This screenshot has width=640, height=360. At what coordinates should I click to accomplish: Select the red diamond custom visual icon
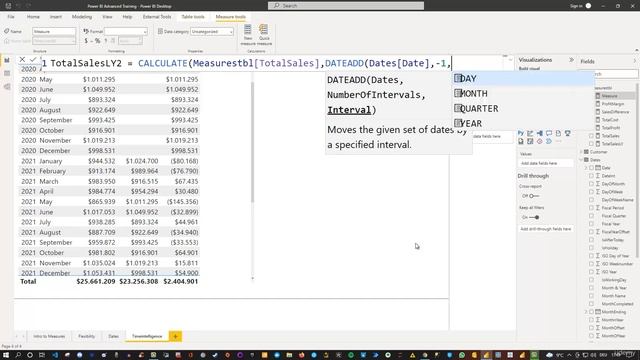pos(540,142)
